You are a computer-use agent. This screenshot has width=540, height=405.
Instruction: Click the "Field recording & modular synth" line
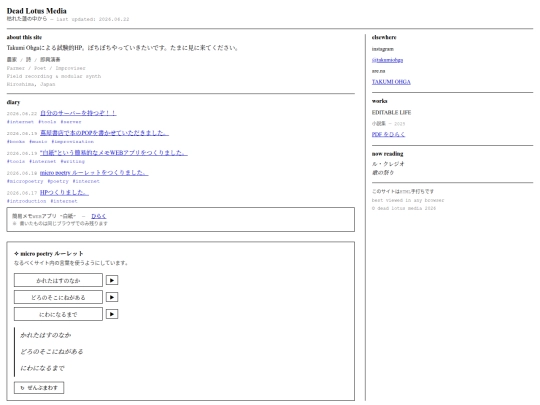54,76
